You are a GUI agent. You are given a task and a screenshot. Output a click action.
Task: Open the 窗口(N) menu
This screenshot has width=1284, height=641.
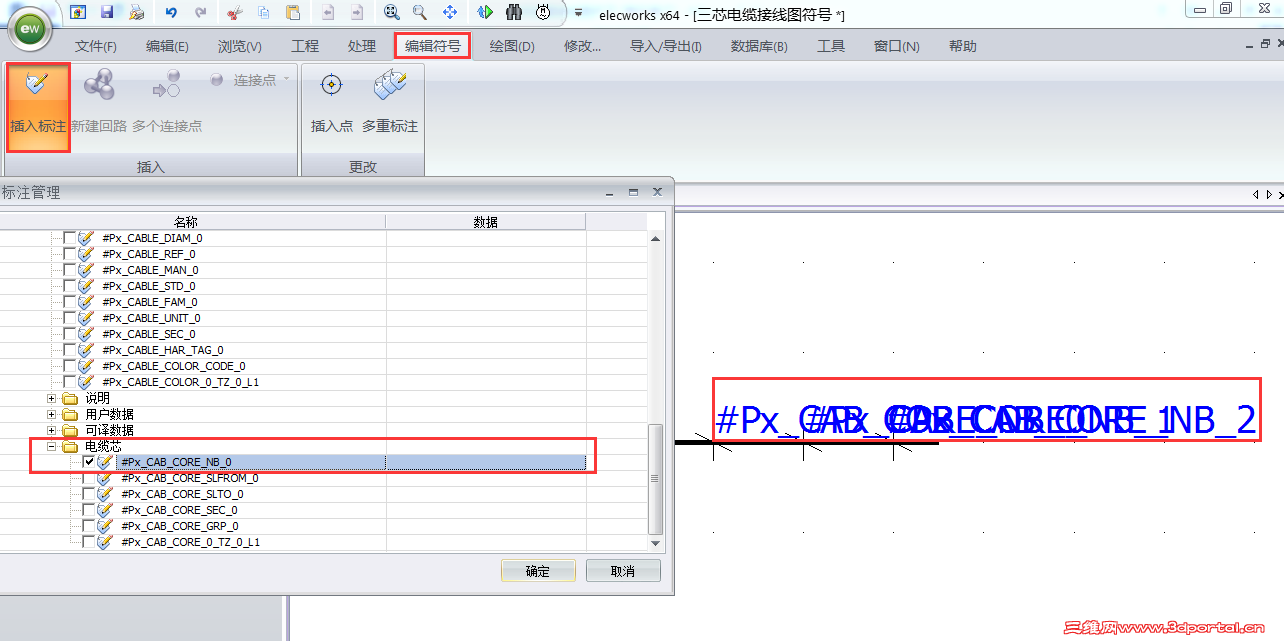pyautogui.click(x=896, y=46)
